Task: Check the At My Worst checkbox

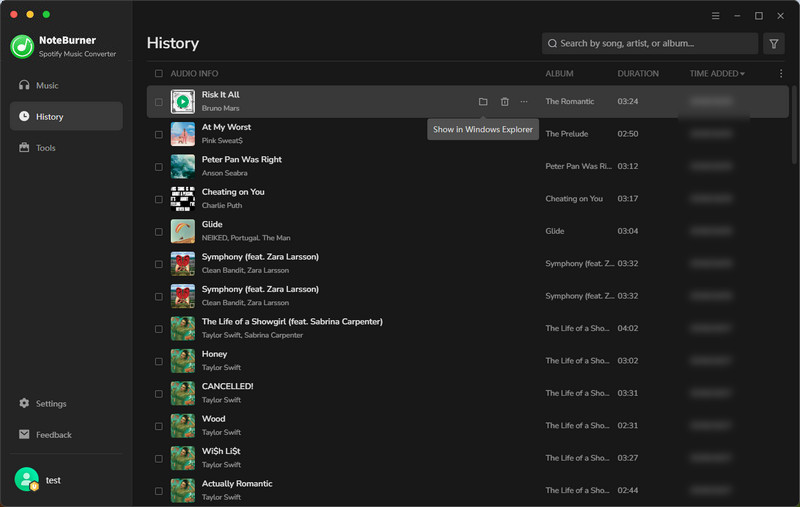Action: (159, 135)
